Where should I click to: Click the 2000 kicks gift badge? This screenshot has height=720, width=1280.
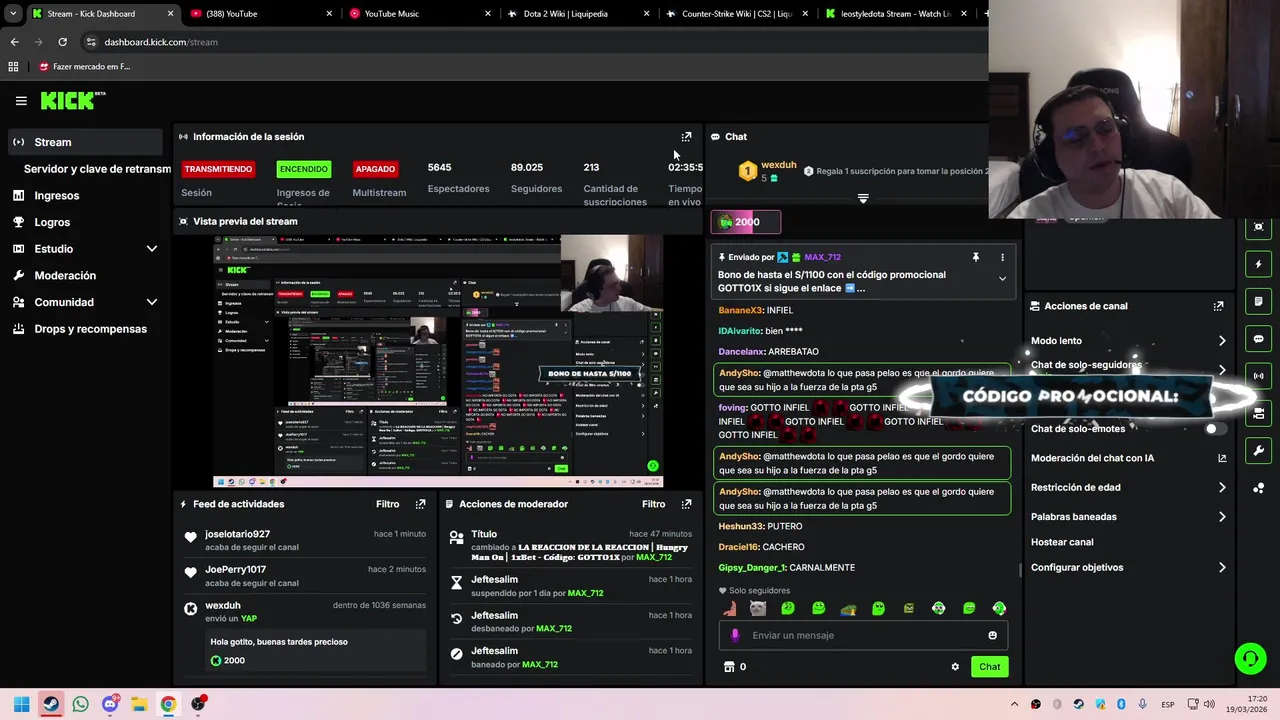click(x=745, y=222)
